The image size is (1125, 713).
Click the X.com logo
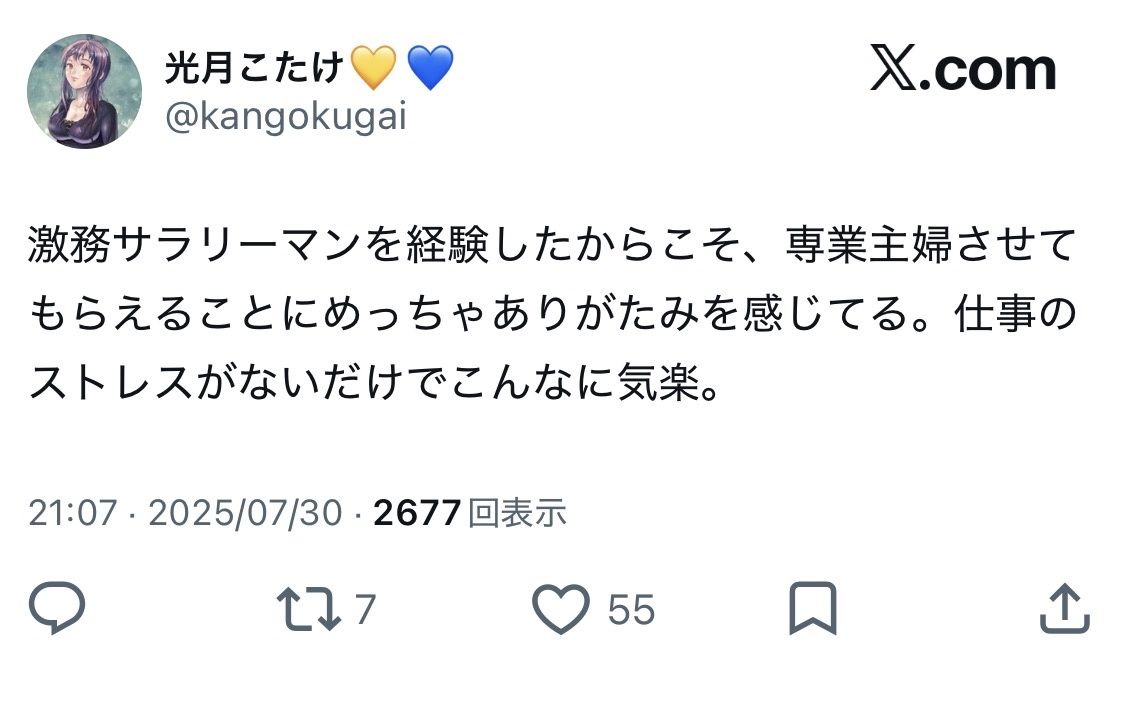point(963,68)
